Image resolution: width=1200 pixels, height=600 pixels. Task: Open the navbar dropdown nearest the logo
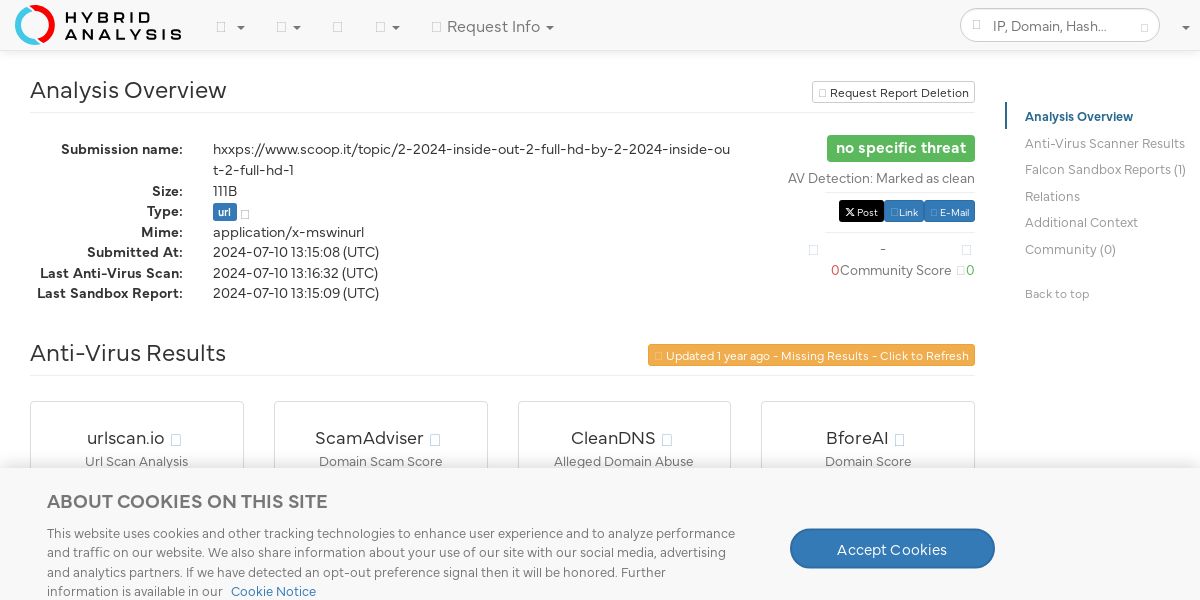(230, 27)
